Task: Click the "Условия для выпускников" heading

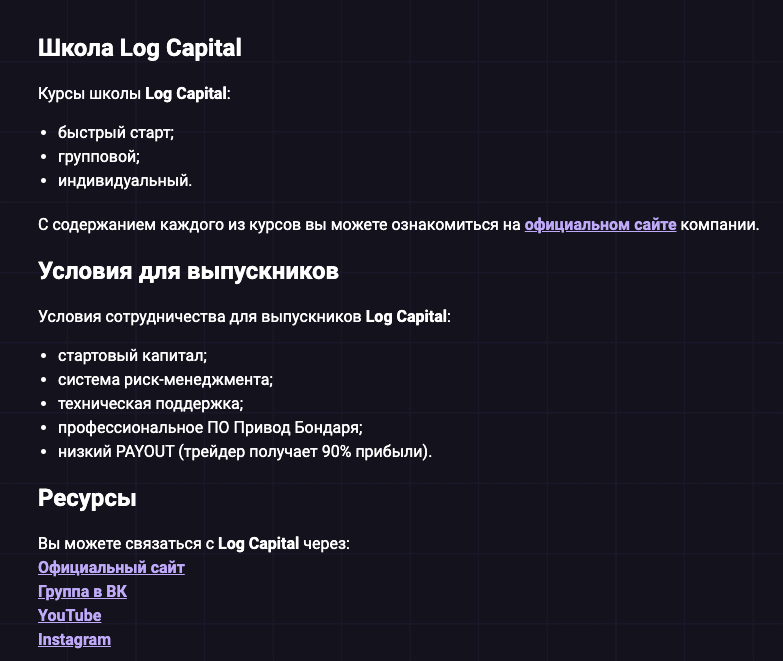Action: point(188,272)
